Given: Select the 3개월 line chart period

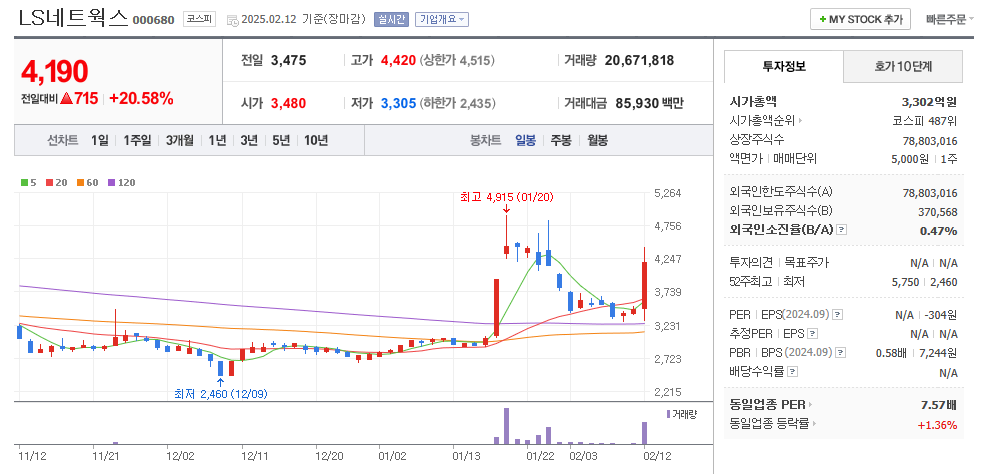Looking at the screenshot, I should pyautogui.click(x=180, y=140).
